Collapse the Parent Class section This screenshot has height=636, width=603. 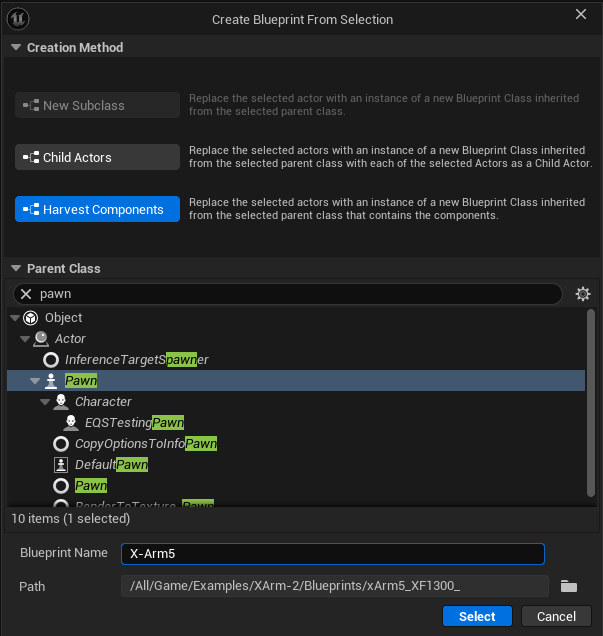click(16, 269)
